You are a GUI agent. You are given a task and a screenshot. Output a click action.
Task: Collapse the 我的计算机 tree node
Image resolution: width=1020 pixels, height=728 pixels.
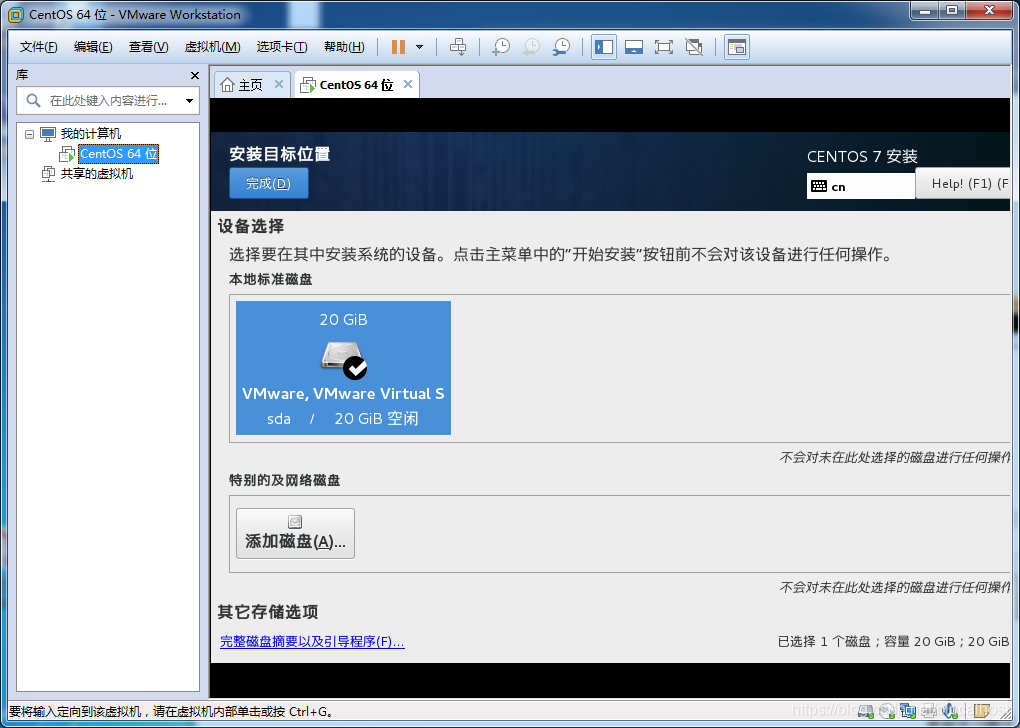click(x=29, y=134)
